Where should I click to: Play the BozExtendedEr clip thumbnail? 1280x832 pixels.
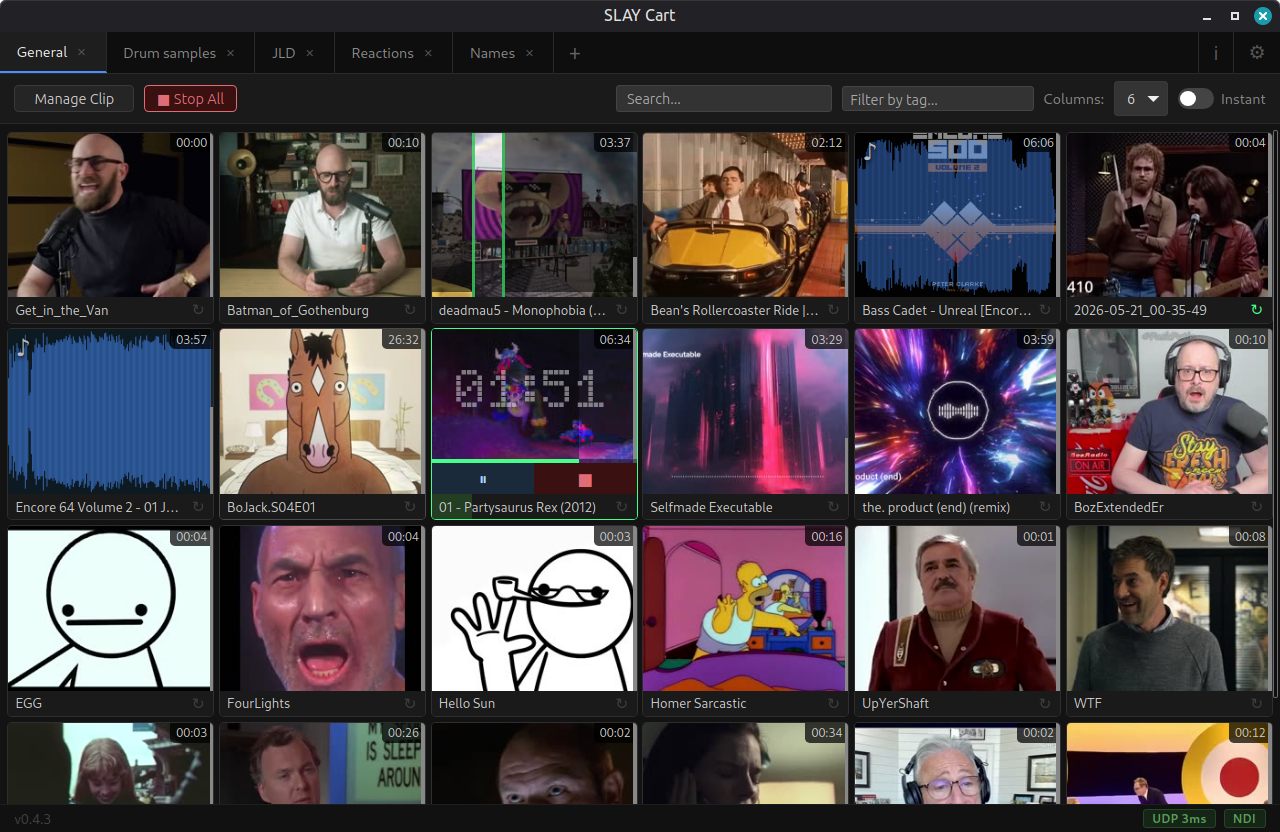1168,412
